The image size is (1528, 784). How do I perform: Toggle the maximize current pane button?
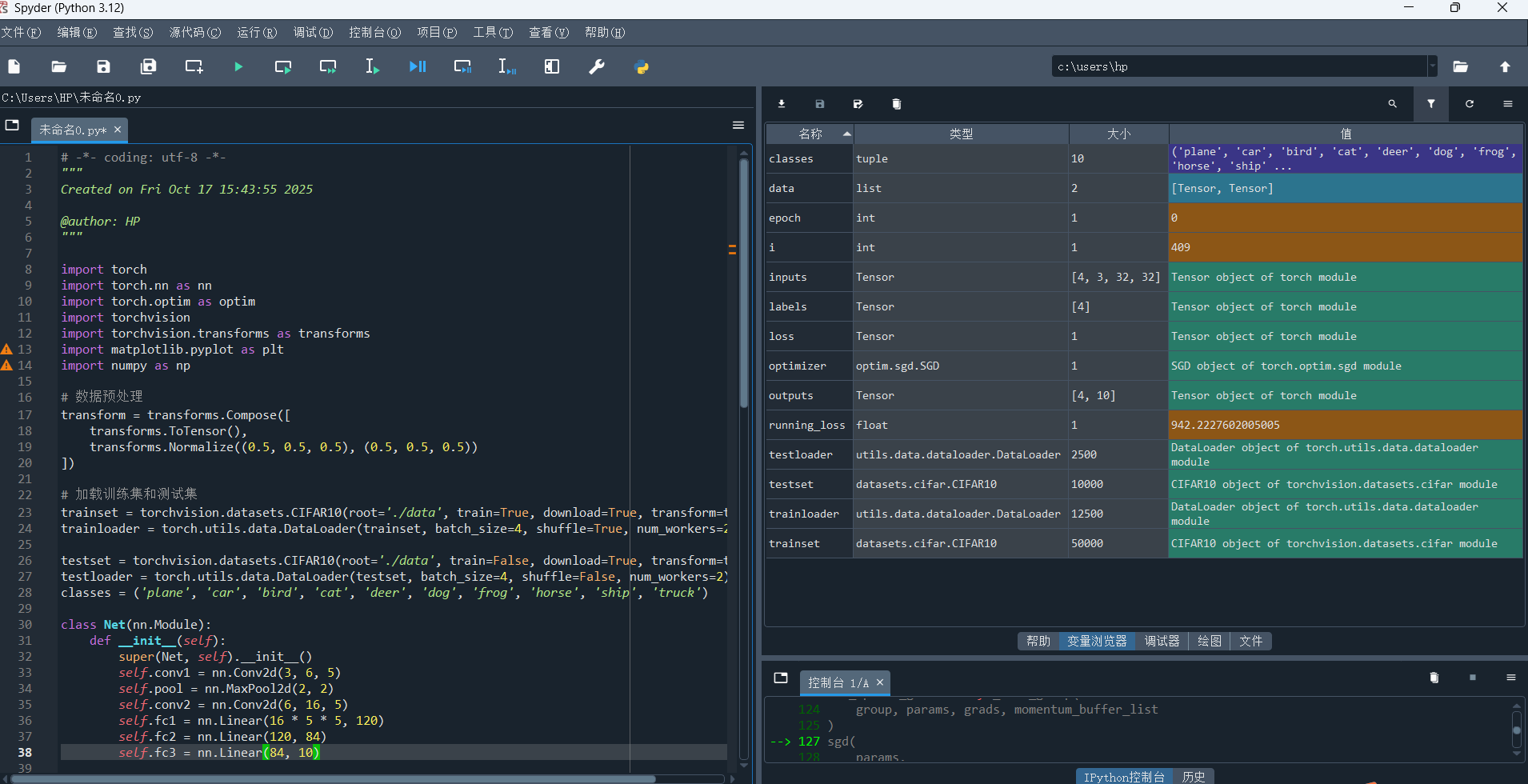click(552, 67)
